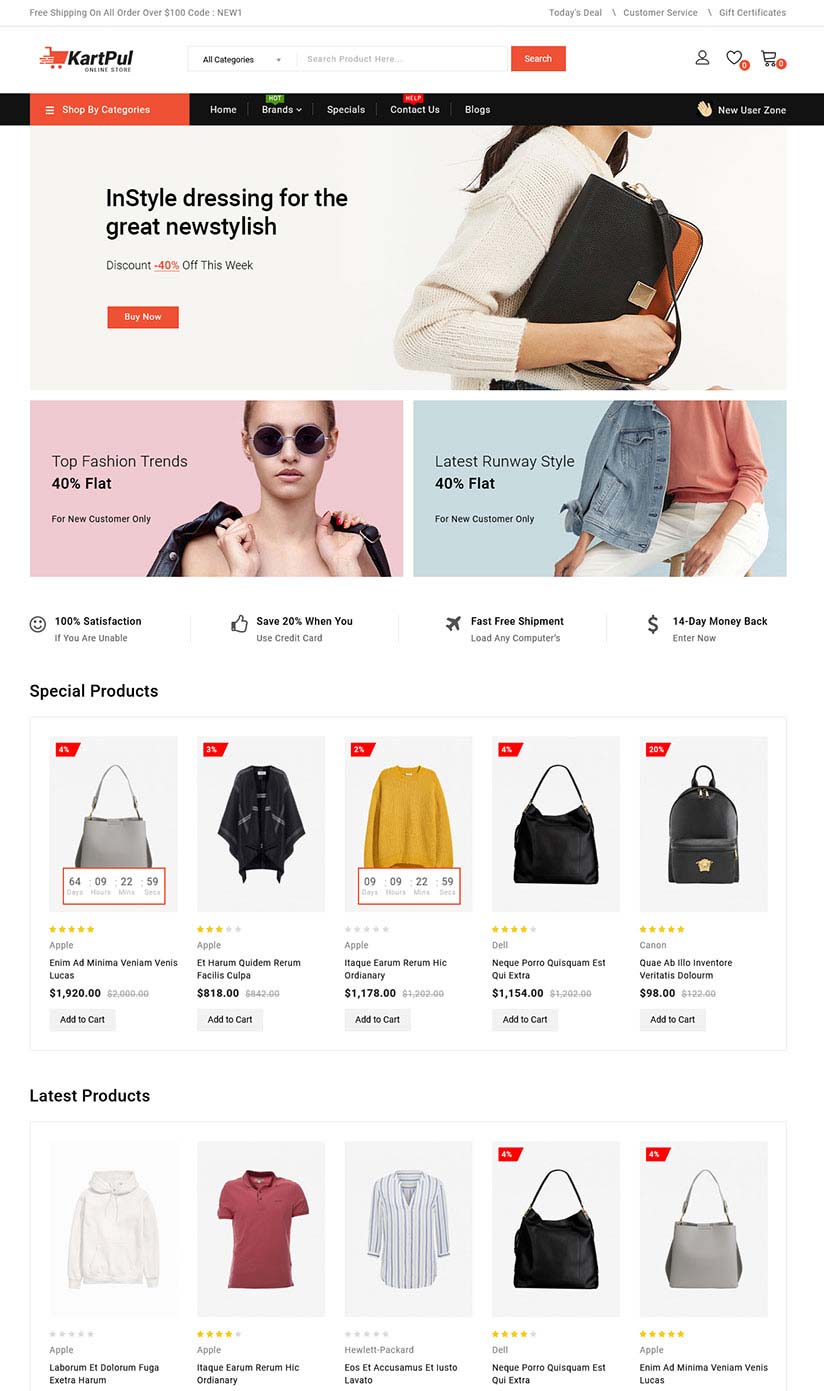Expand the Brands menu dropdown
Image resolution: width=824 pixels, height=1391 pixels.
282,110
